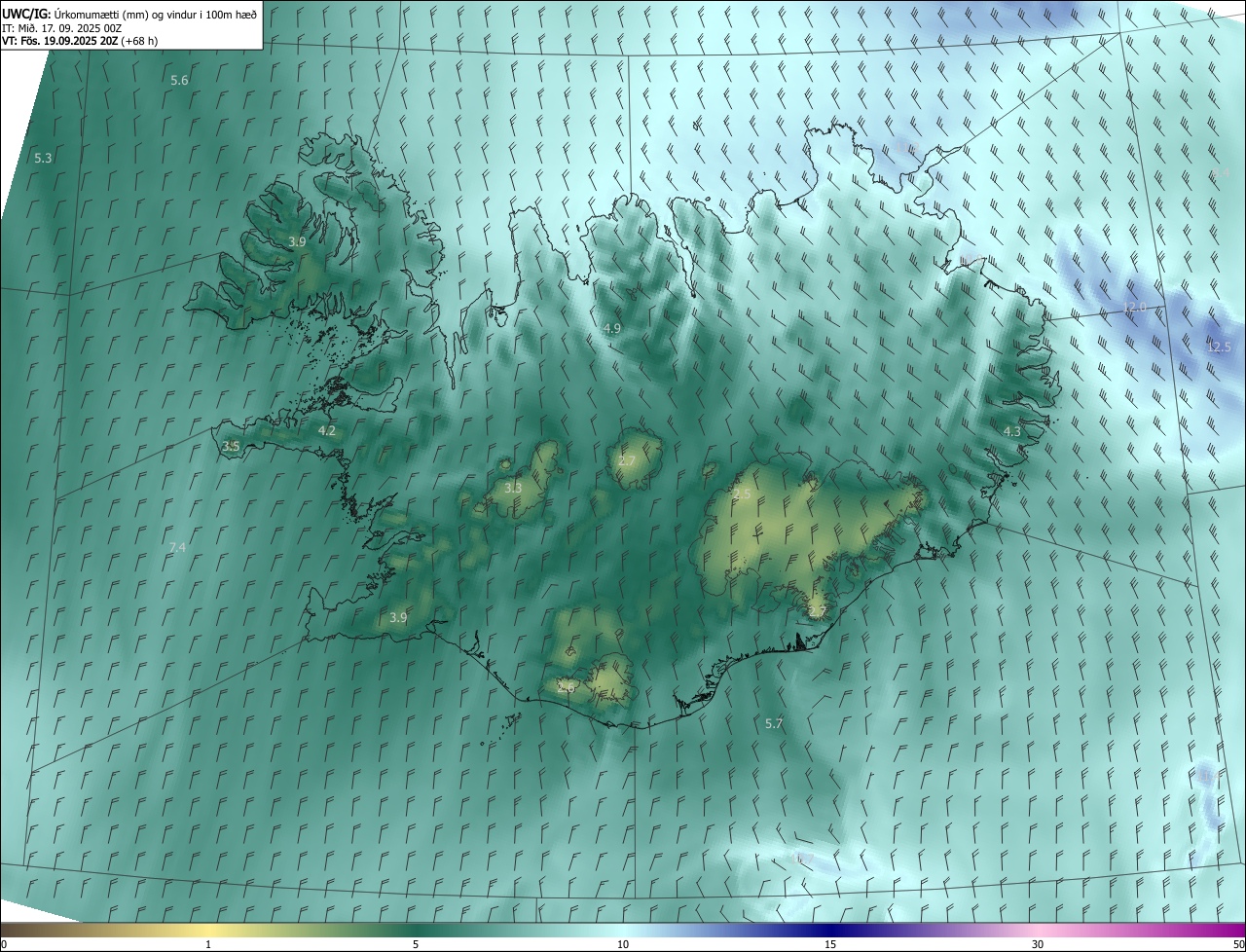The width and height of the screenshot is (1246, 952).
Task: Click the 5.3 value label over the sea
Action: pos(43,158)
